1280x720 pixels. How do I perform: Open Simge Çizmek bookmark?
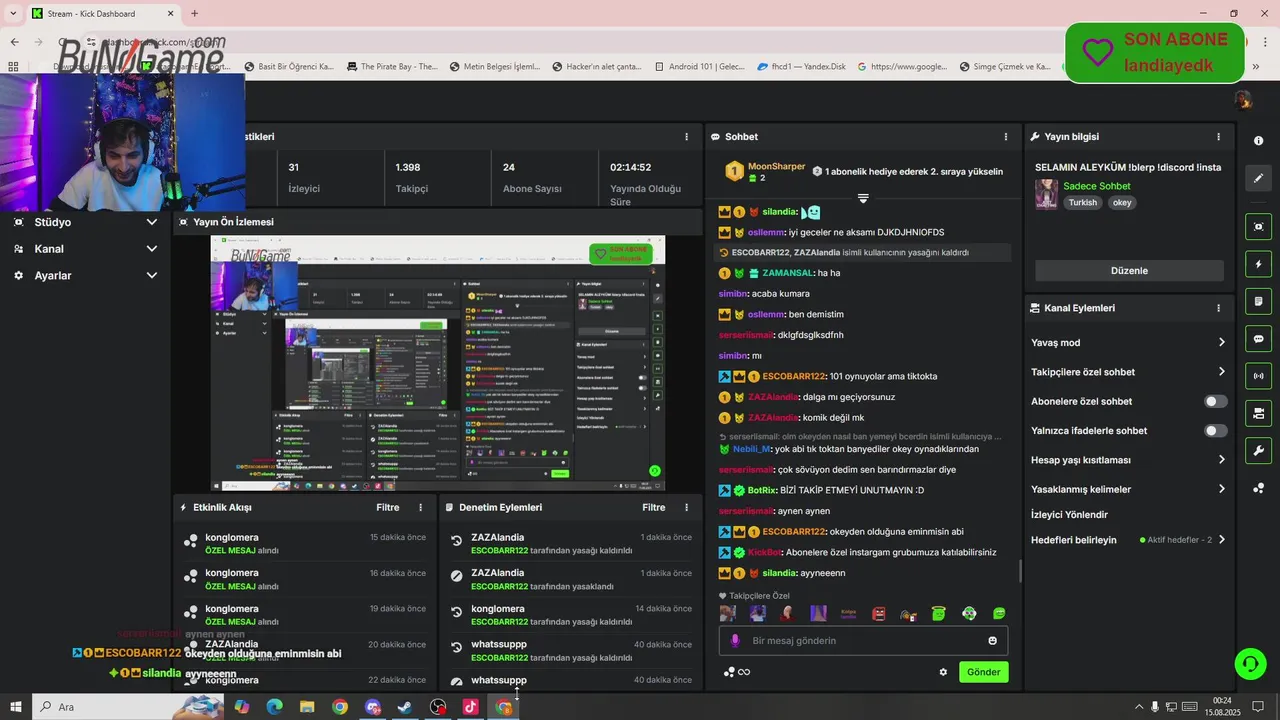(x=1006, y=67)
